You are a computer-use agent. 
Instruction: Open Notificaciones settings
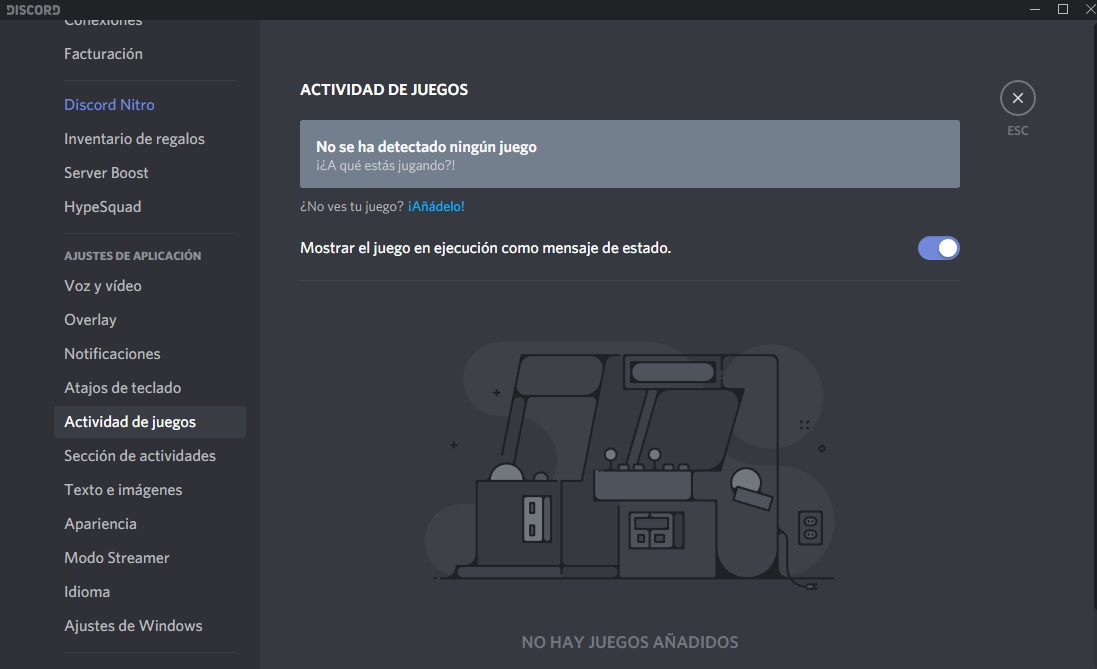[x=112, y=354]
